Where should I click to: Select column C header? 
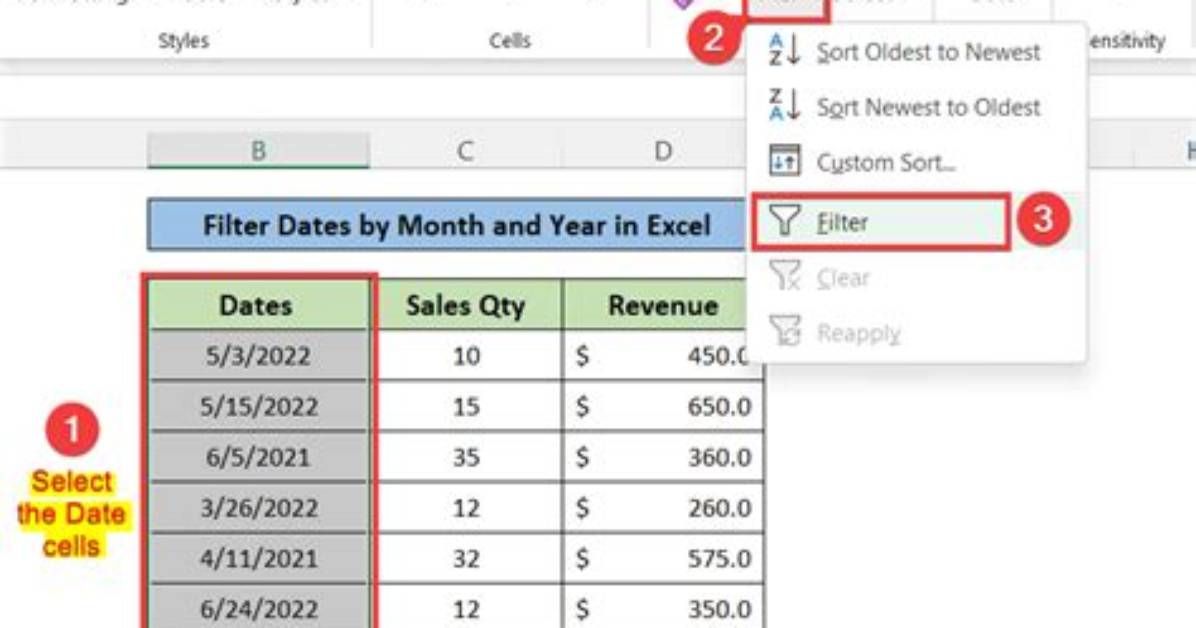coord(465,150)
